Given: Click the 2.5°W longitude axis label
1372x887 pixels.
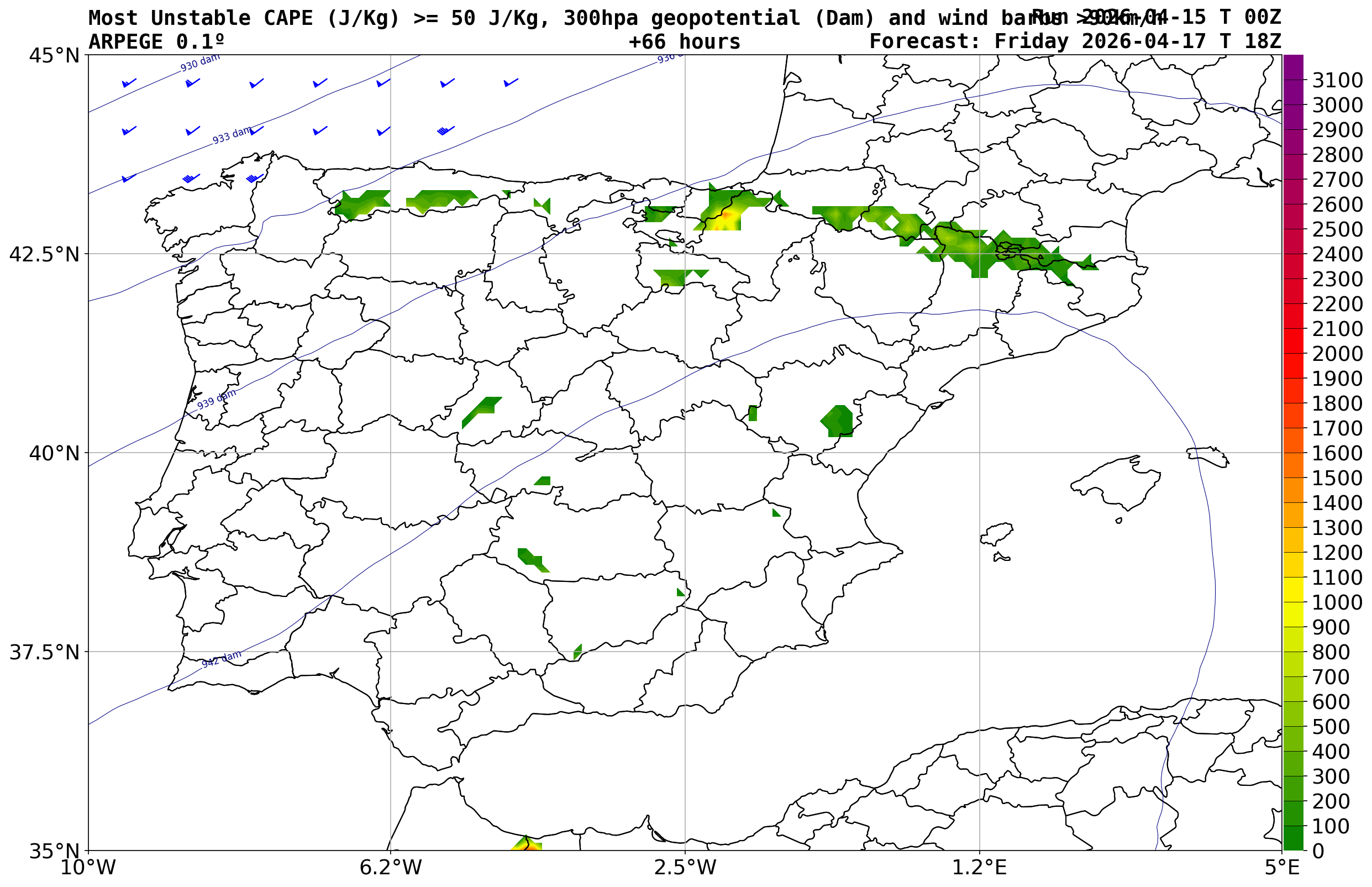Looking at the screenshot, I should pyautogui.click(x=685, y=868).
